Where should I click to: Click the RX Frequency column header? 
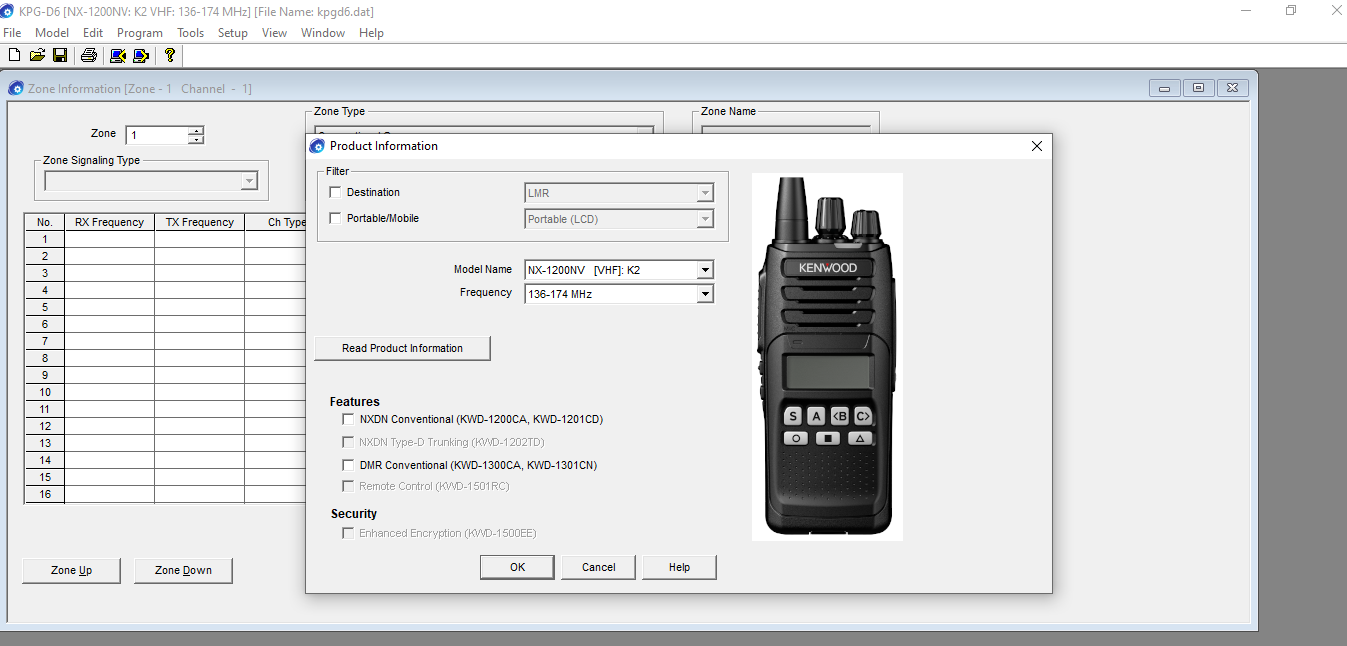[110, 222]
